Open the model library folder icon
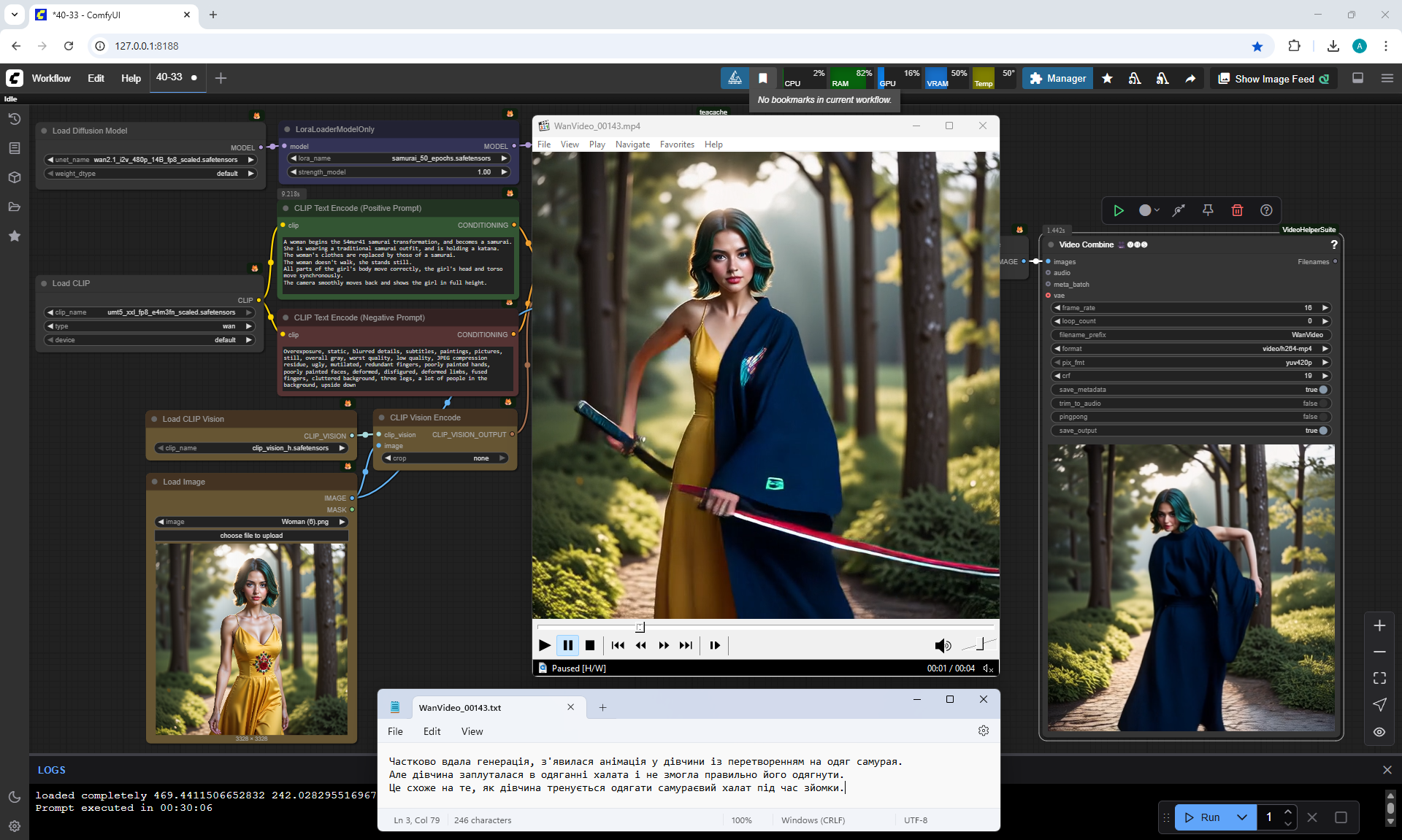The height and width of the screenshot is (840, 1402). coord(14,207)
